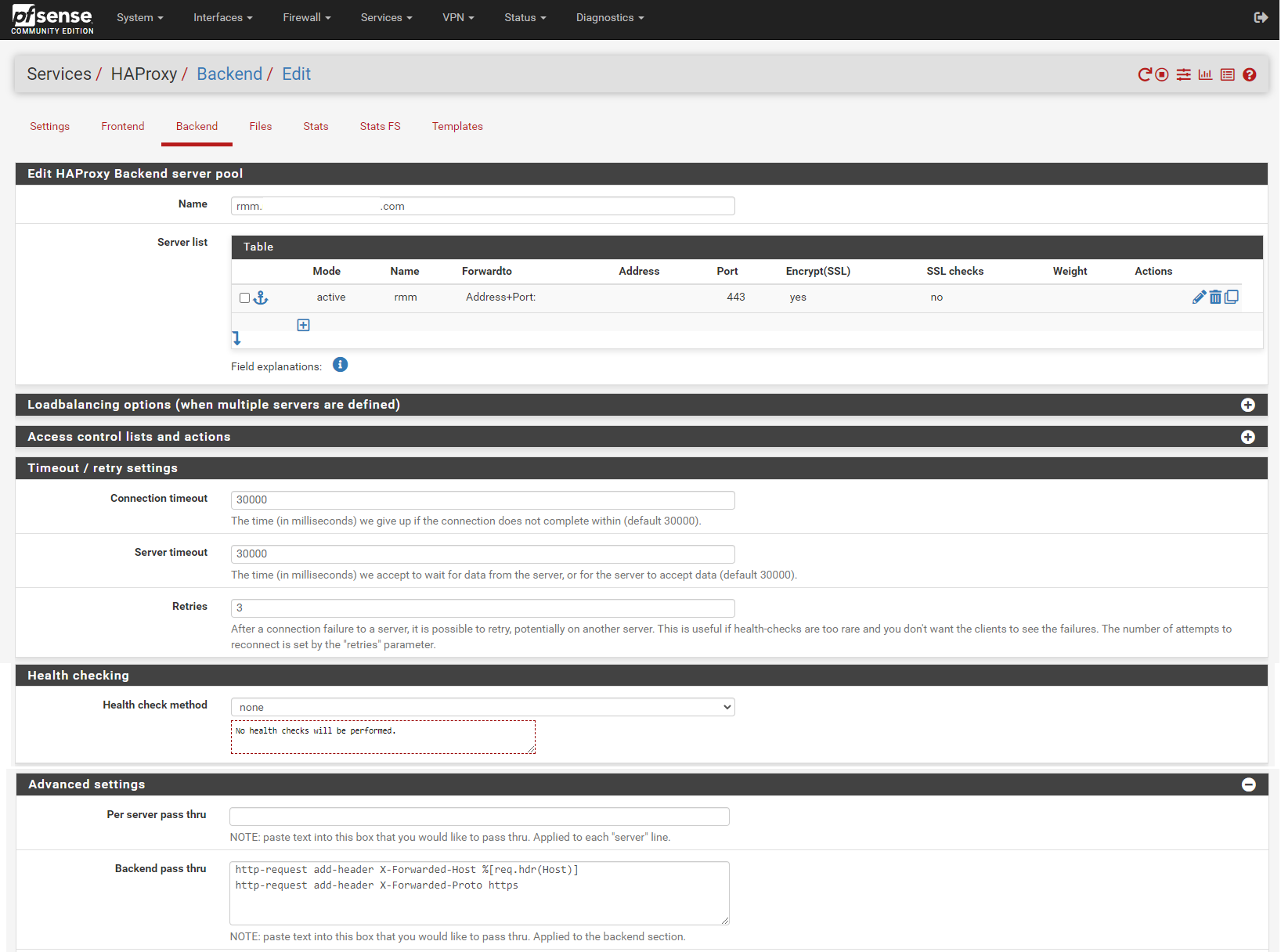This screenshot has height=952, width=1281.
Task: Click inside the Backend pass thru textarea
Action: click(479, 893)
